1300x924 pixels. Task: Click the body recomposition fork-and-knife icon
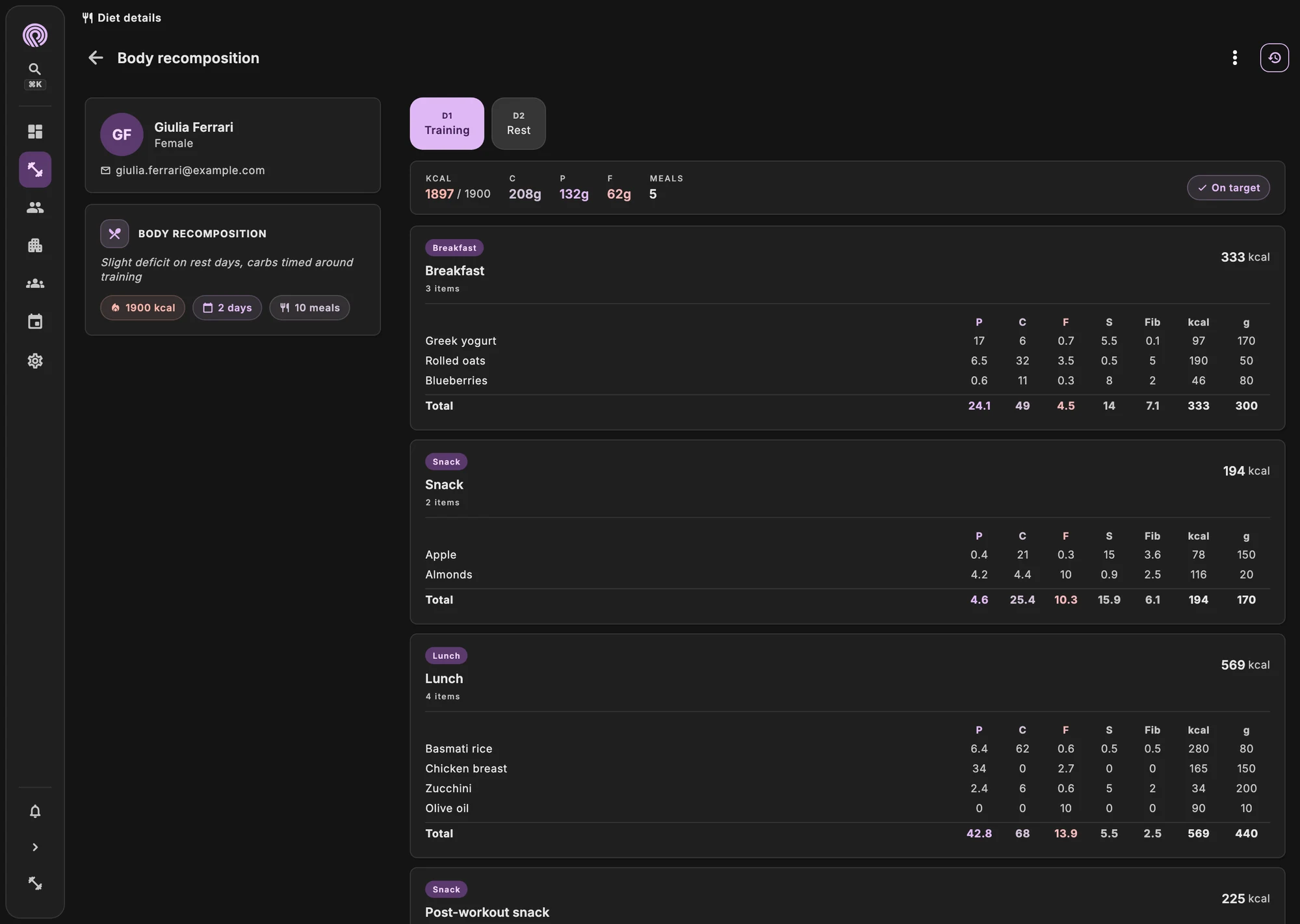click(x=114, y=234)
